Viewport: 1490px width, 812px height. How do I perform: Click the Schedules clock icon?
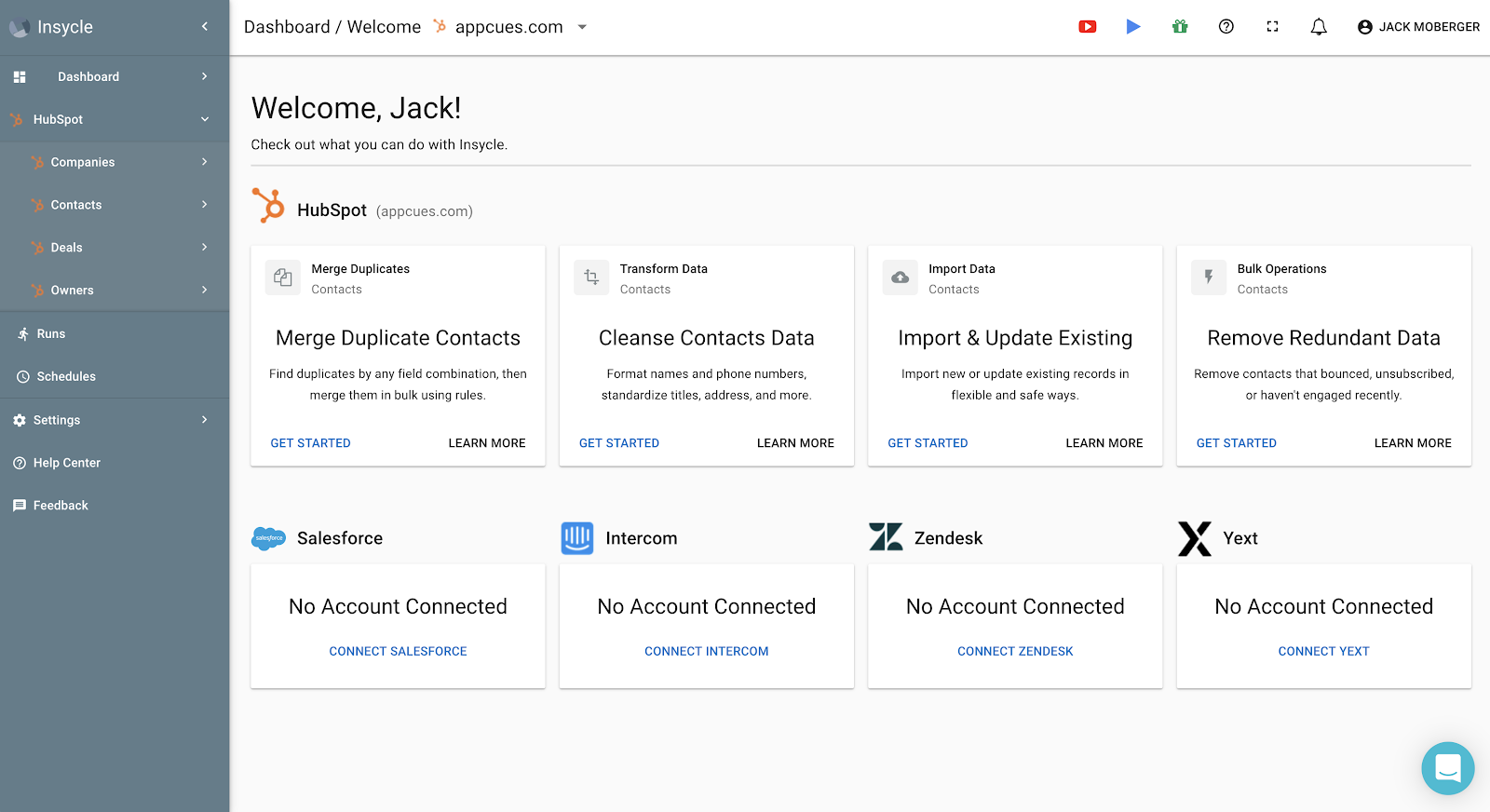coord(23,377)
